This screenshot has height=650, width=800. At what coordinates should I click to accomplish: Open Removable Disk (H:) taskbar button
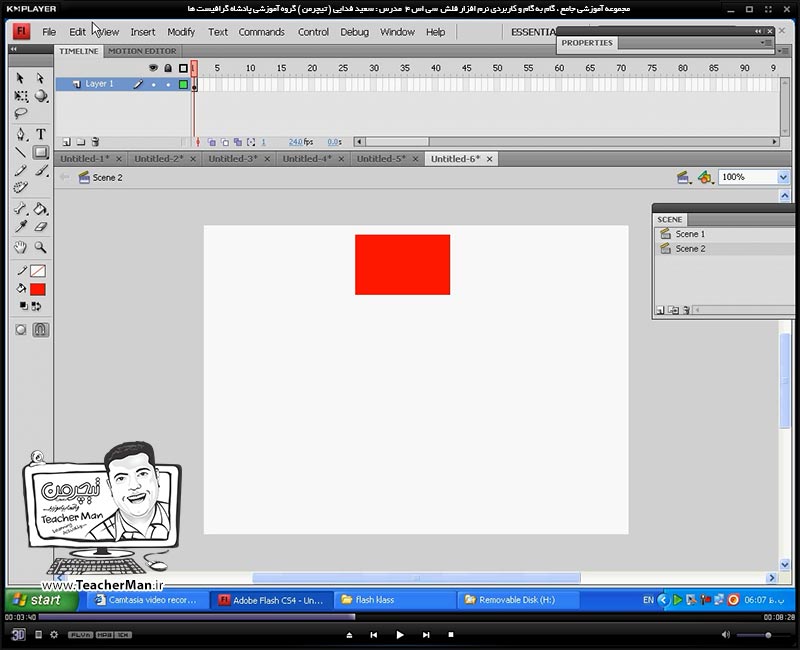(518, 600)
